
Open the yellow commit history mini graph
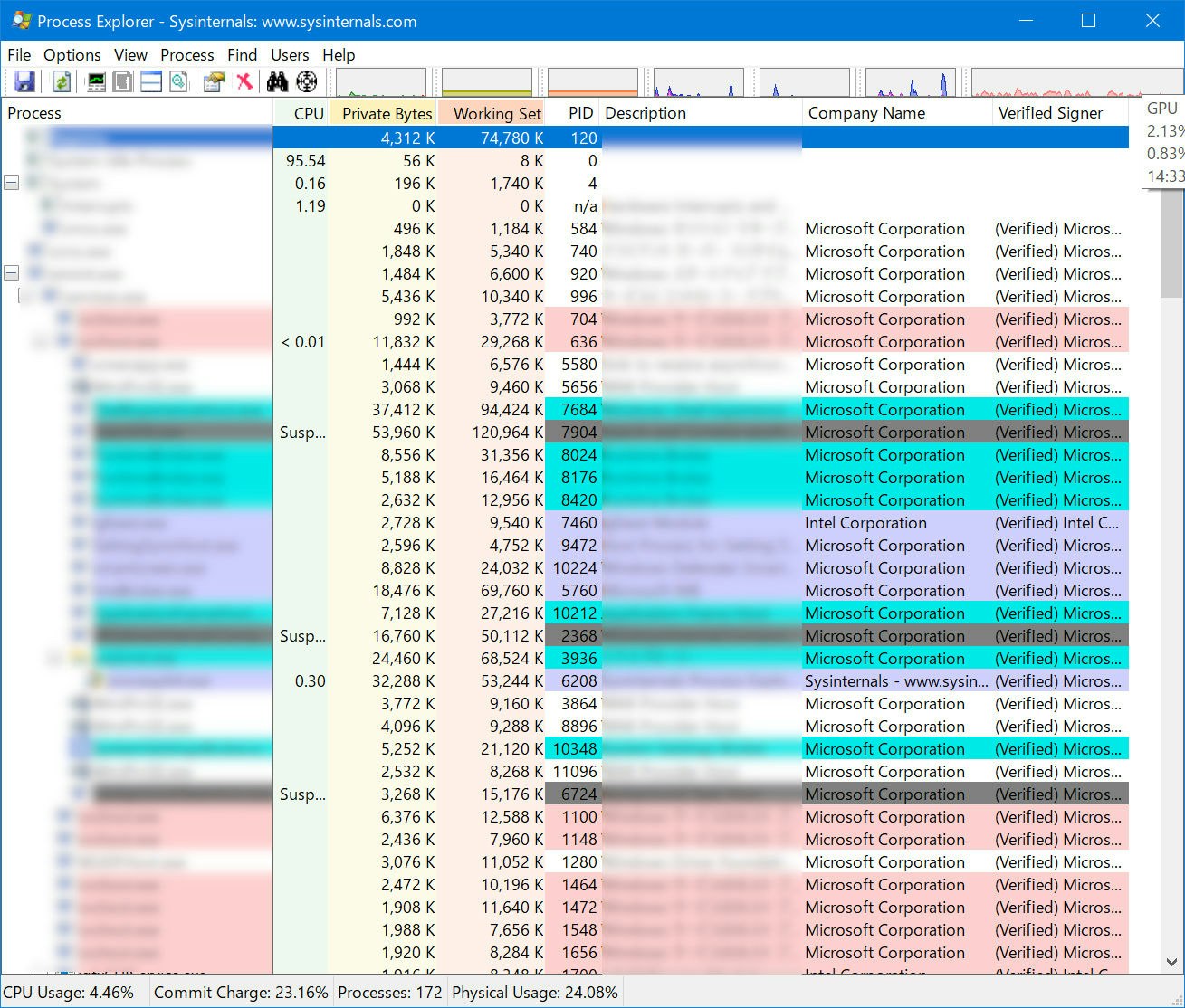(x=487, y=82)
